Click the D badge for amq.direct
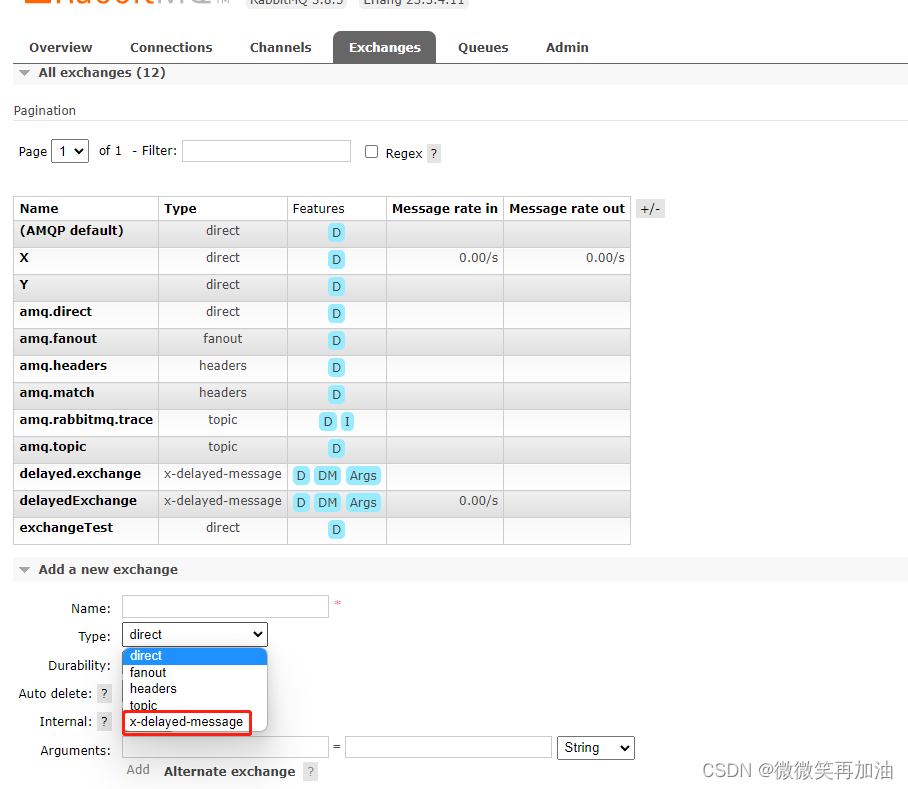Screen dimensions: 908x789 click(x=336, y=314)
